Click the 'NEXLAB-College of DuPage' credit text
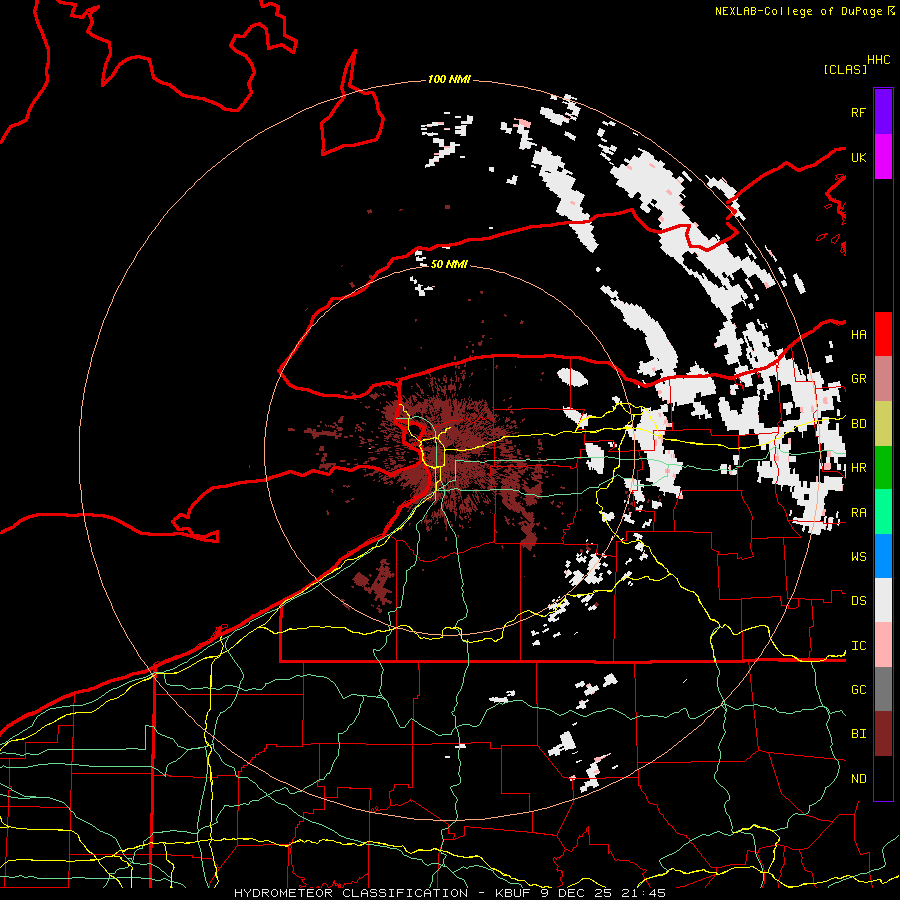This screenshot has height=900, width=900. pyautogui.click(x=798, y=11)
